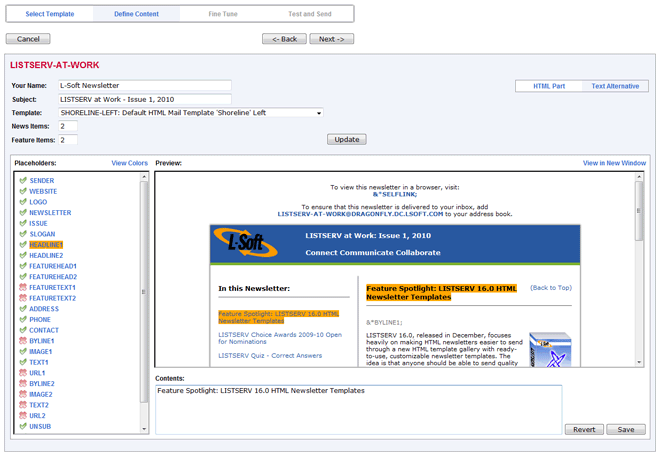Click the check icon next to HEADLINE2
The image size is (660, 456).
(x=23, y=255)
